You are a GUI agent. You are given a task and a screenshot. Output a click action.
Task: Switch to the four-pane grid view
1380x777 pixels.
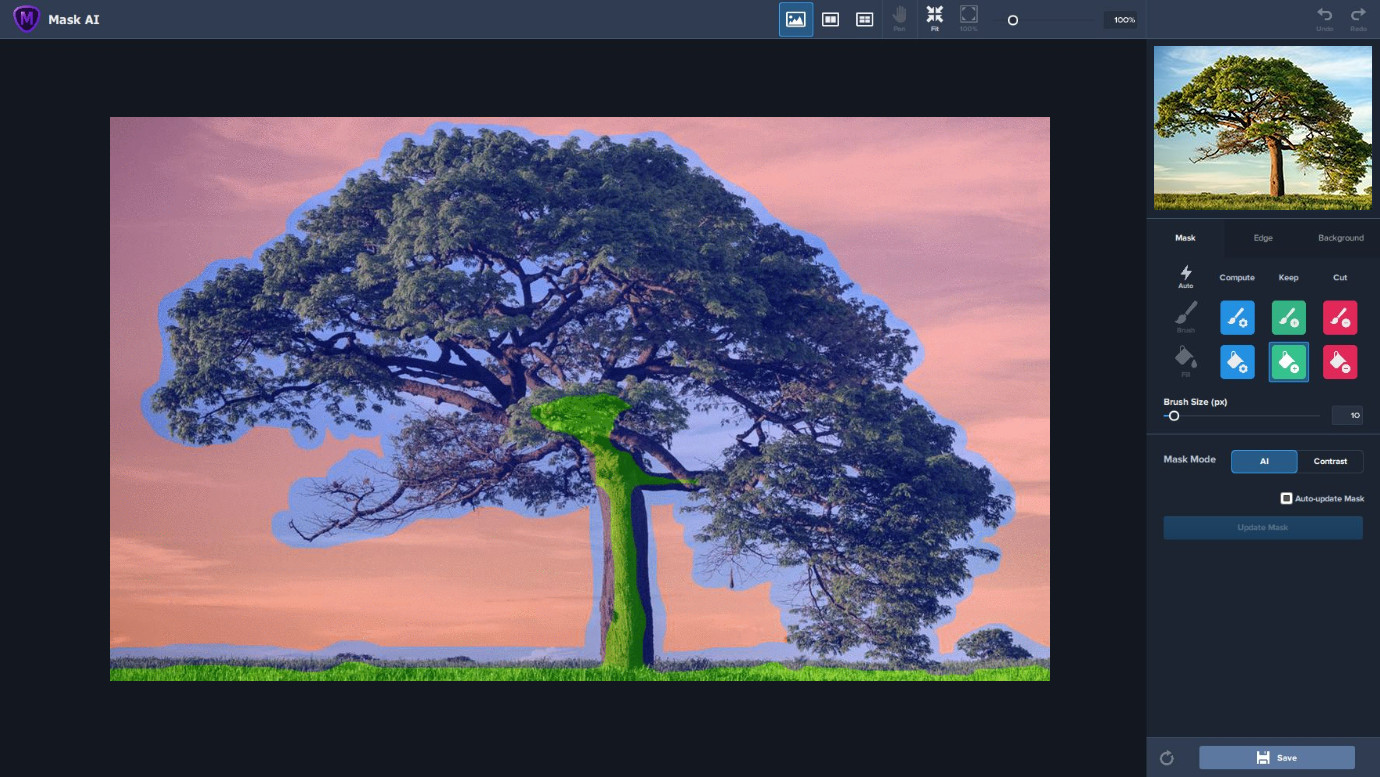coord(865,19)
